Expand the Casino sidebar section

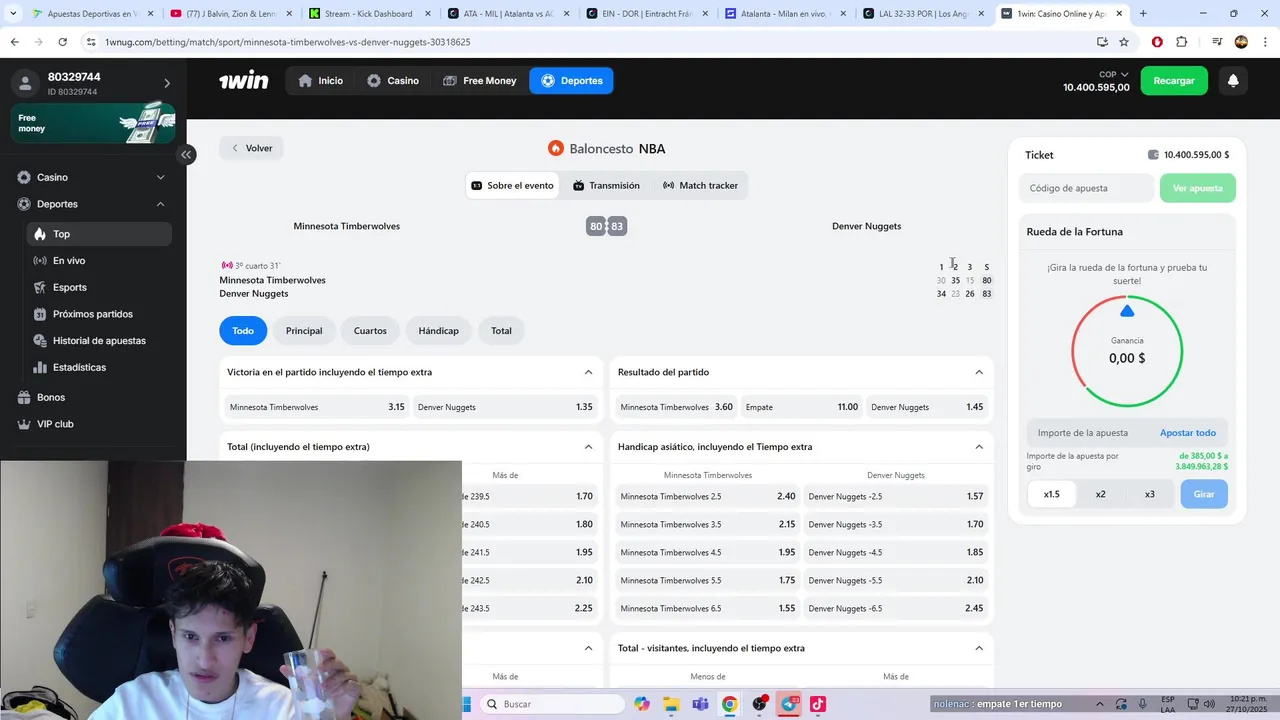tap(160, 177)
